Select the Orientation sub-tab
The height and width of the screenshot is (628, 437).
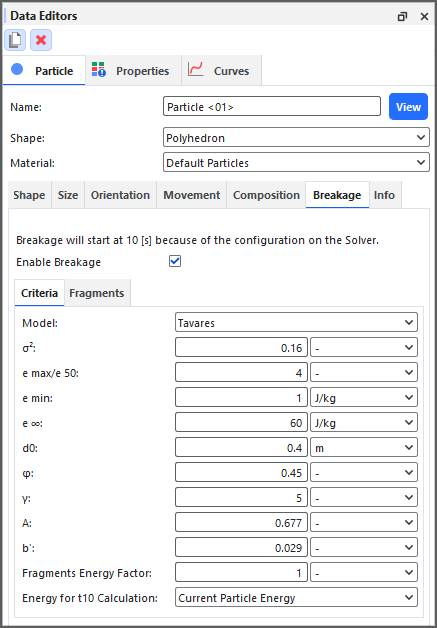120,195
